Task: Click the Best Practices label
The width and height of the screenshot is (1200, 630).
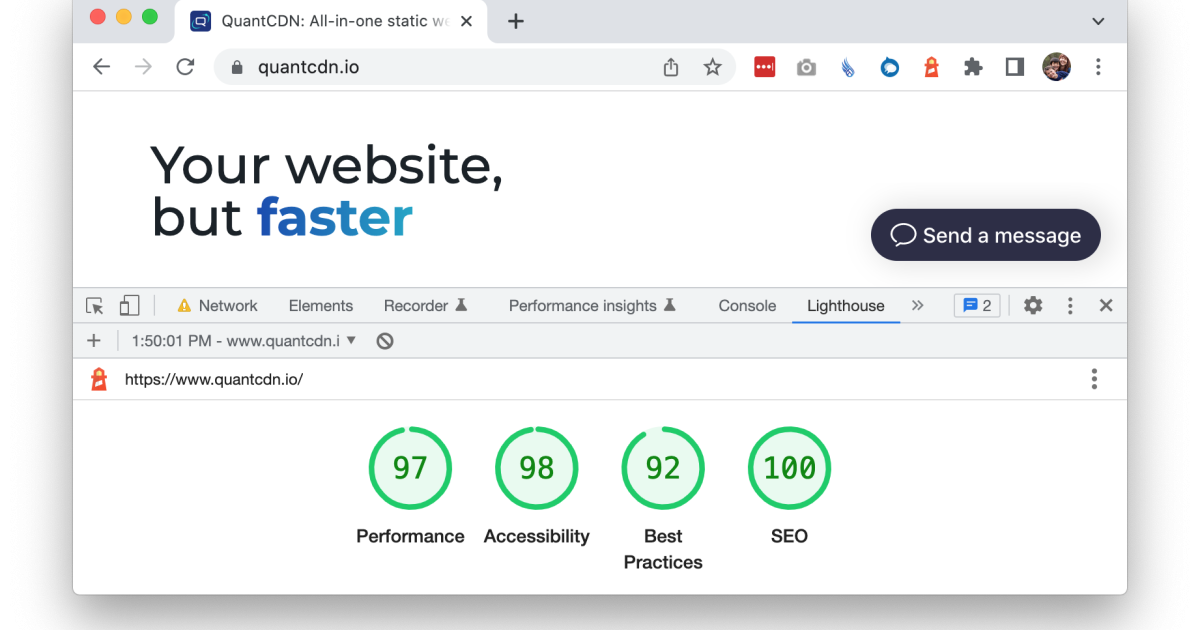Action: 663,549
